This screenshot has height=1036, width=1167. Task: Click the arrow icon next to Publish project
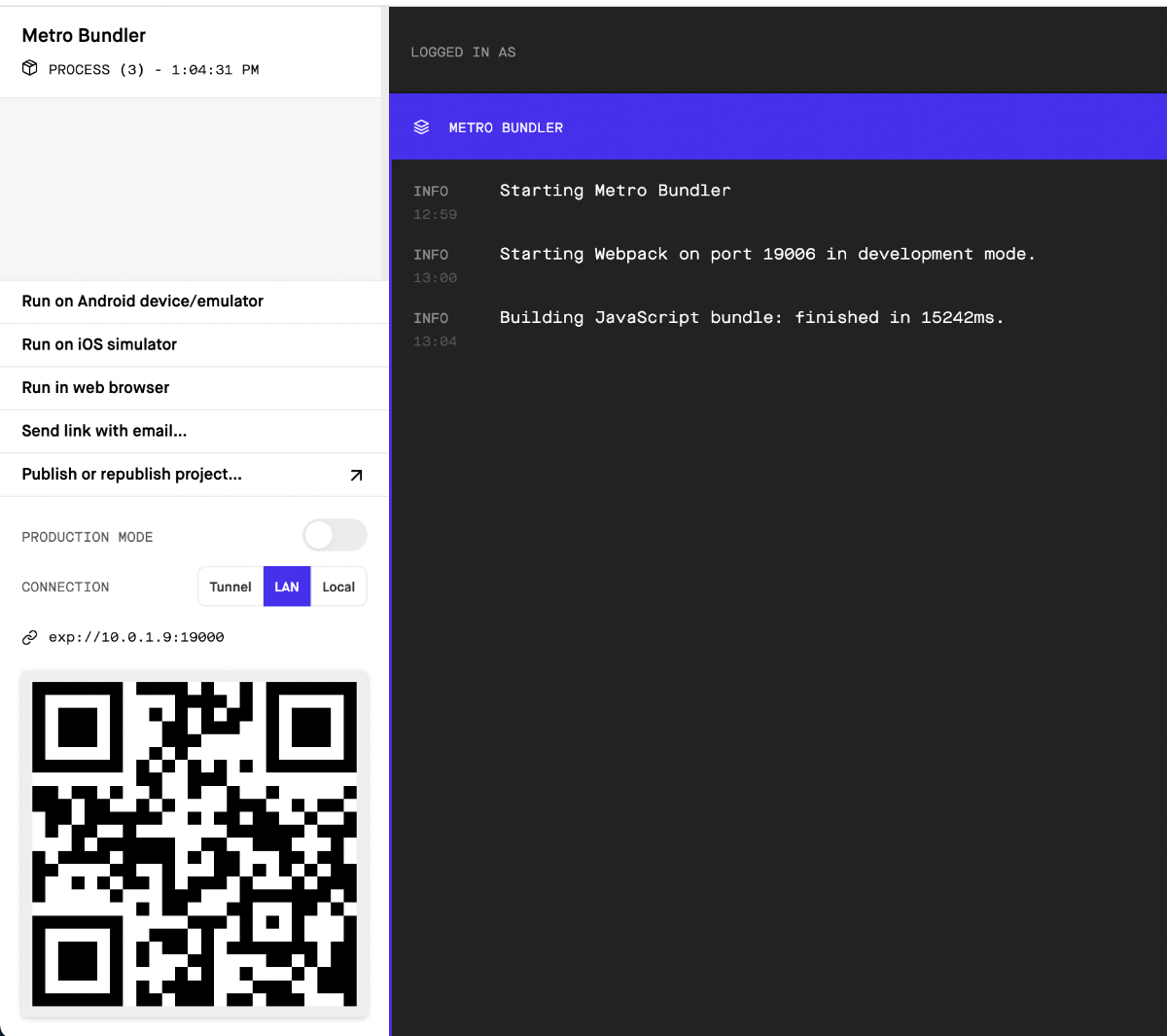pyautogui.click(x=356, y=475)
